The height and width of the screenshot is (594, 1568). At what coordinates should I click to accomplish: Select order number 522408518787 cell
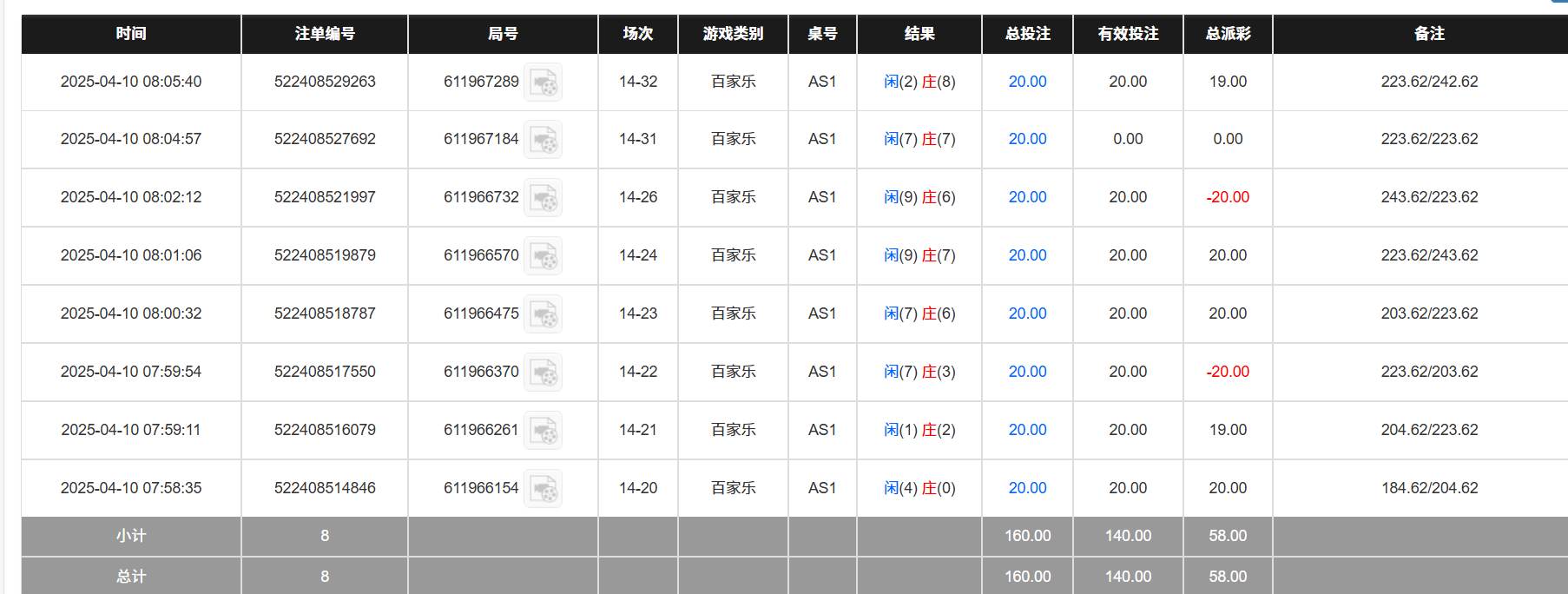(x=325, y=313)
